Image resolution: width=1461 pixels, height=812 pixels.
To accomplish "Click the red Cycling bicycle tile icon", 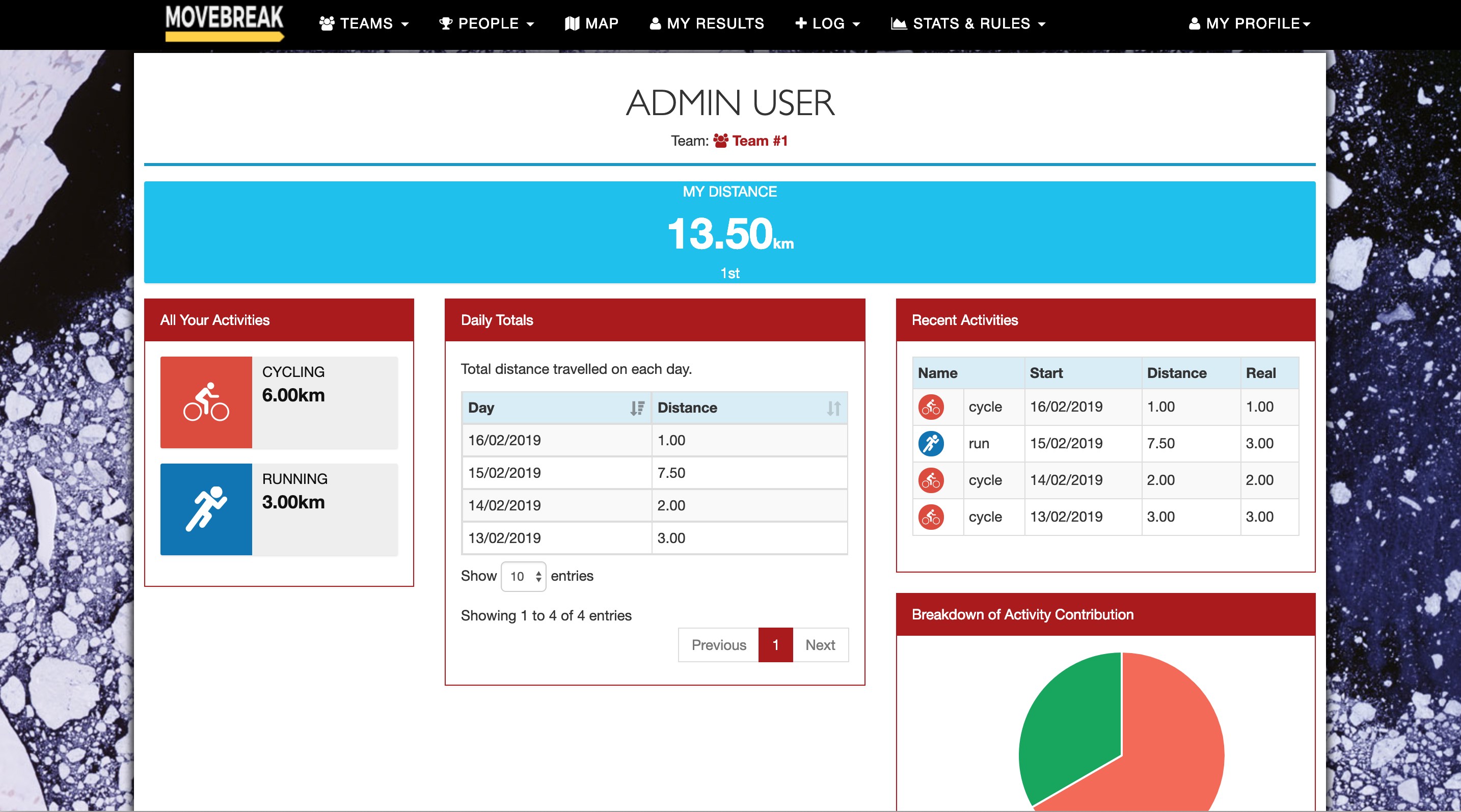I will 206,402.
